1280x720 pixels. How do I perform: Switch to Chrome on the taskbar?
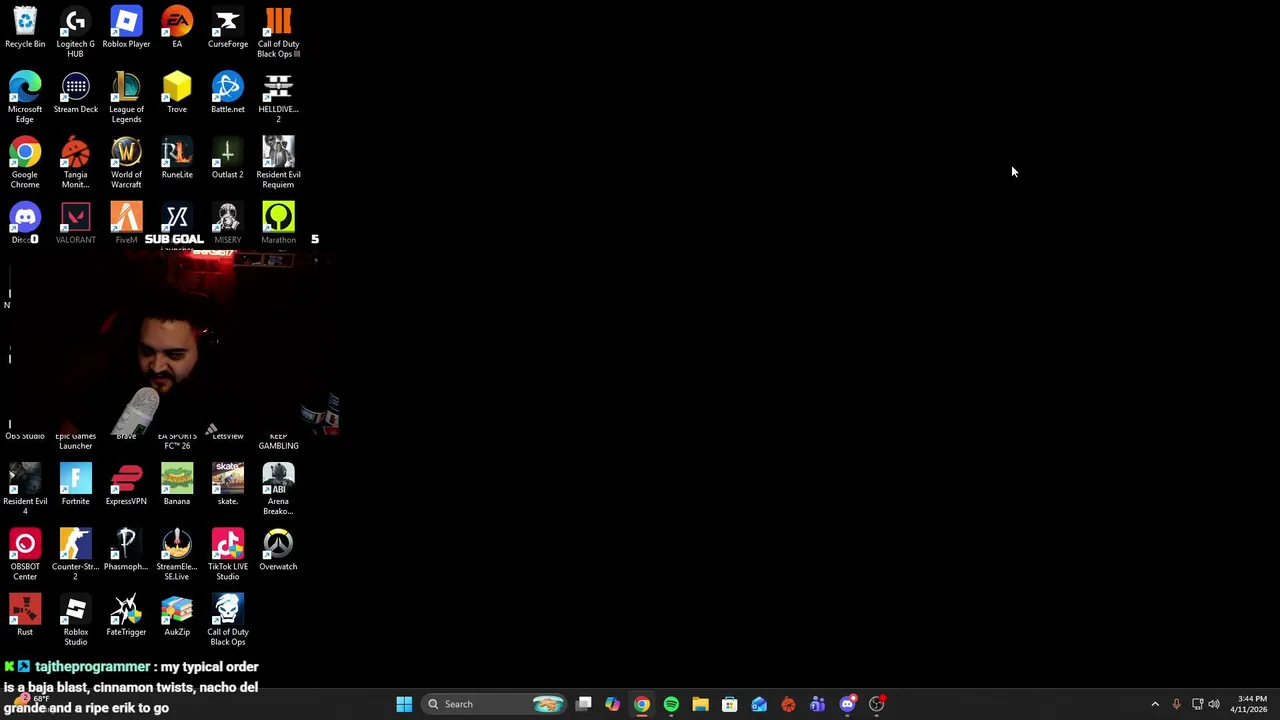642,704
